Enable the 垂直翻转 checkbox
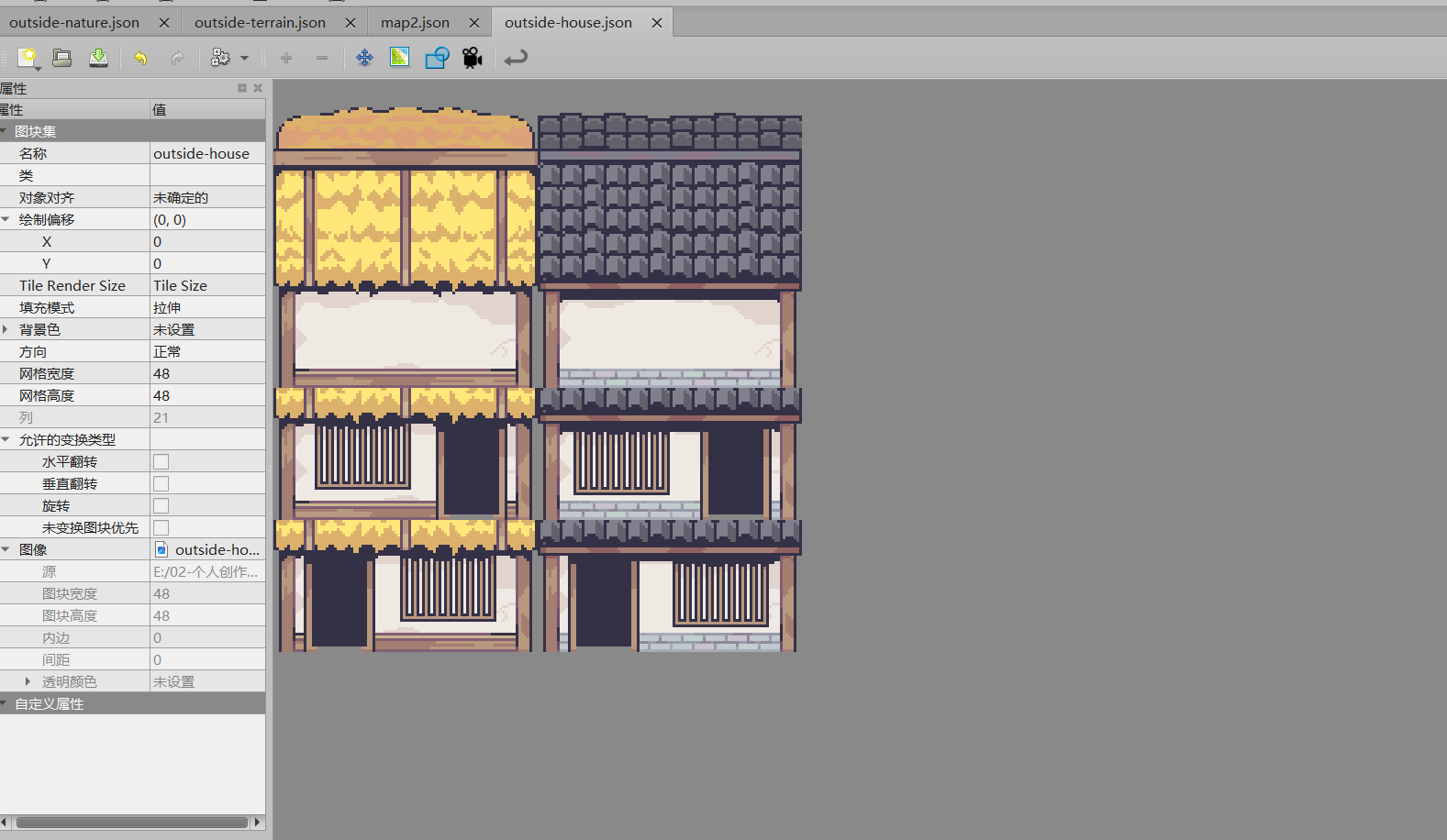Screen dimensions: 1447x840 (x=161, y=484)
